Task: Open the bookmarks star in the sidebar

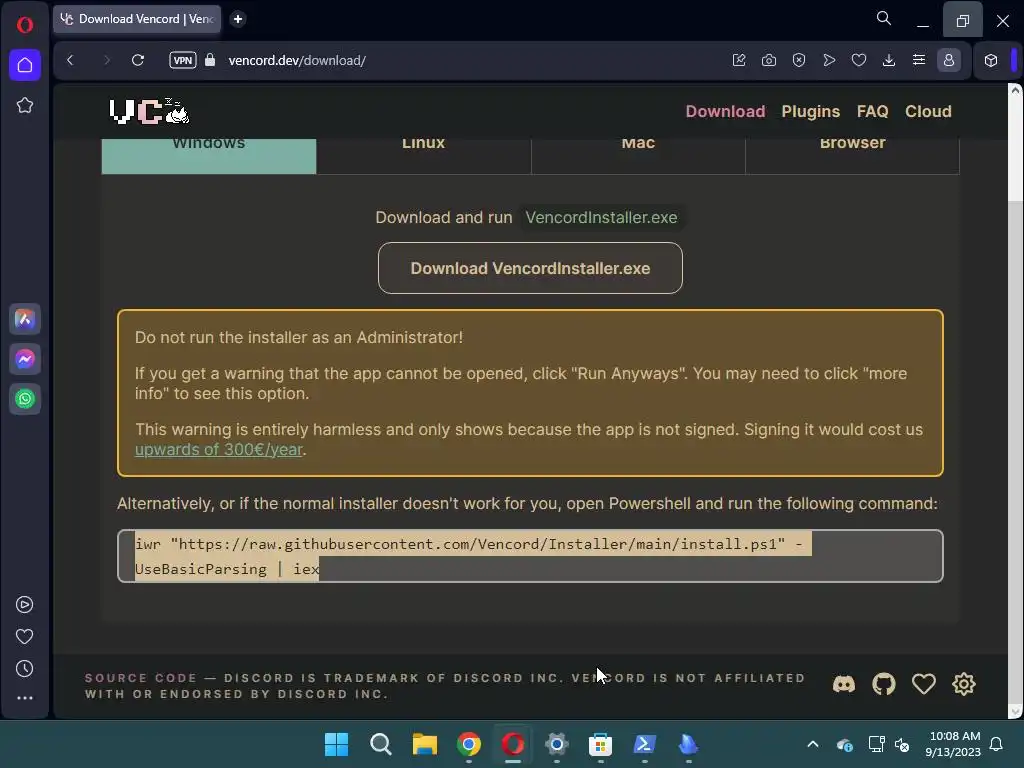Action: 25,105
